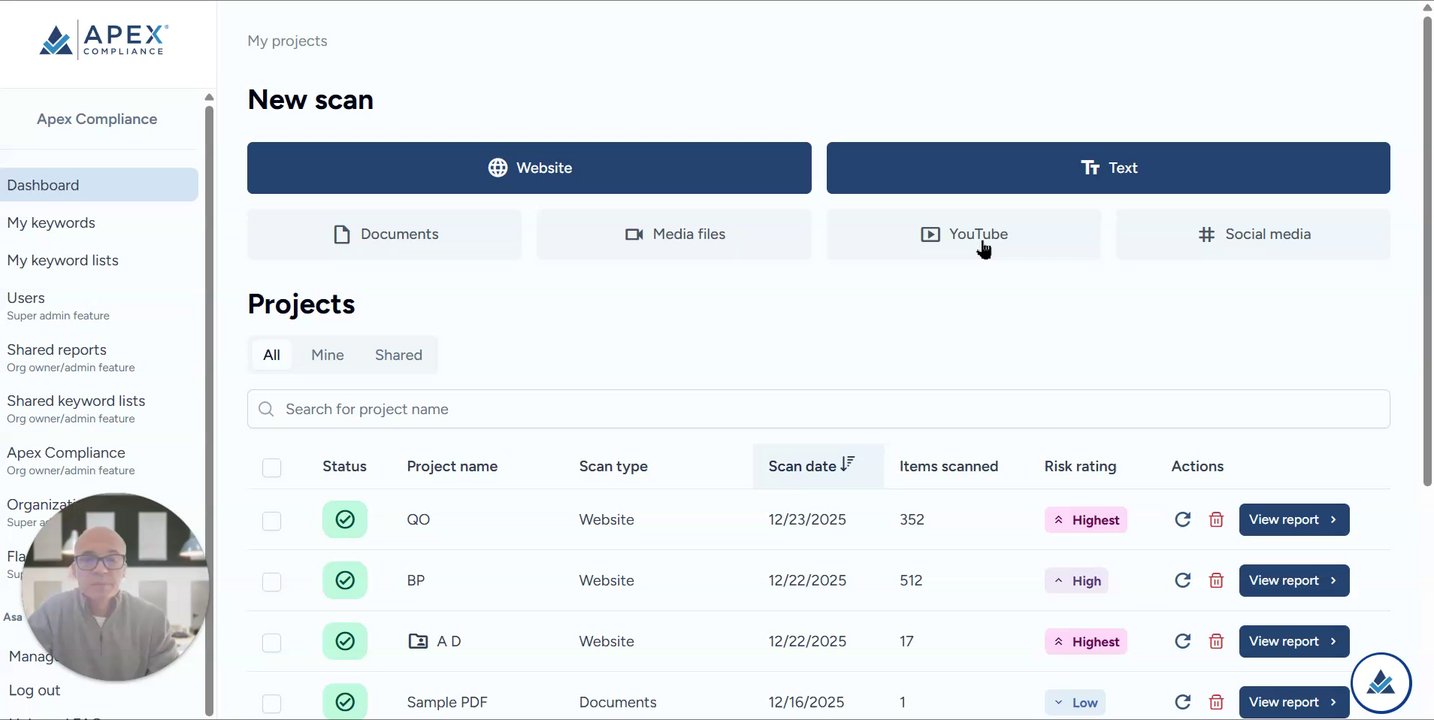Open the Apex chat widget icon

(x=1380, y=684)
